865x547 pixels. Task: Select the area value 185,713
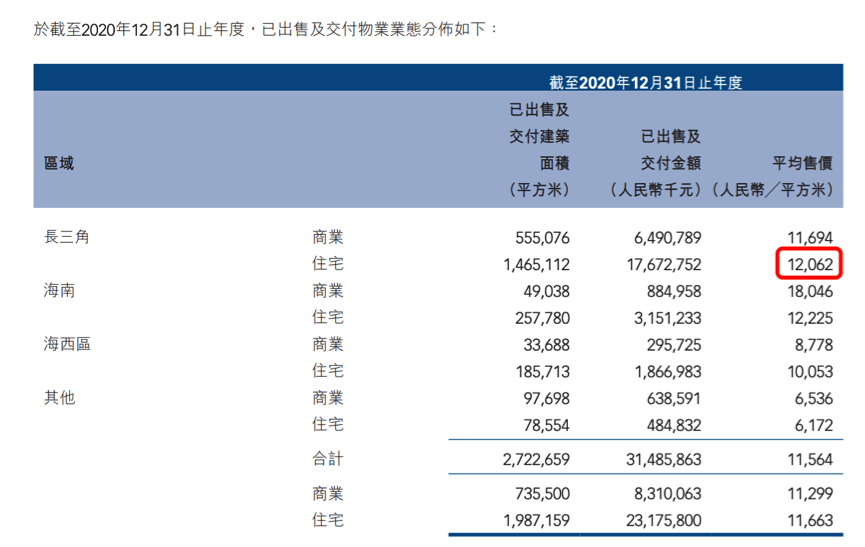(x=543, y=372)
